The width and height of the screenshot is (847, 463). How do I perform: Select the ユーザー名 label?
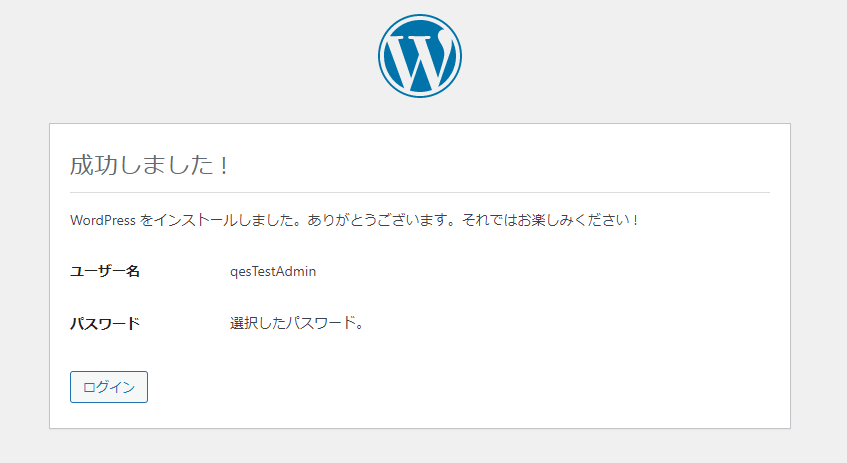click(x=105, y=271)
